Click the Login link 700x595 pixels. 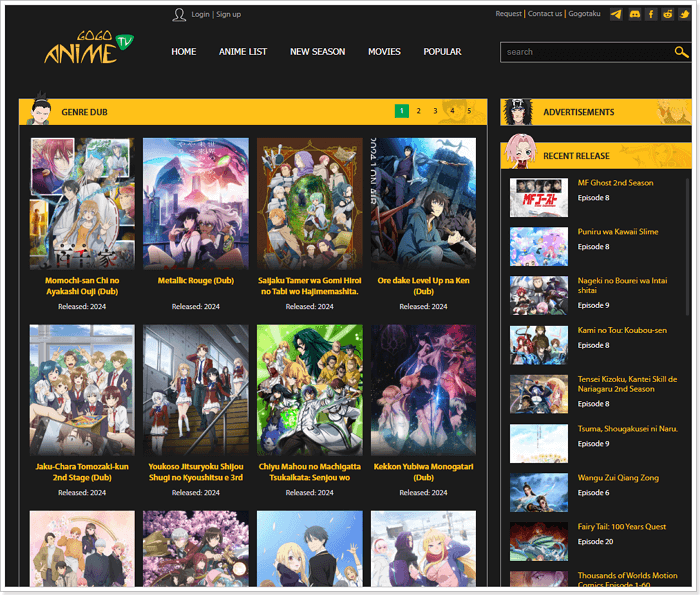[x=200, y=14]
